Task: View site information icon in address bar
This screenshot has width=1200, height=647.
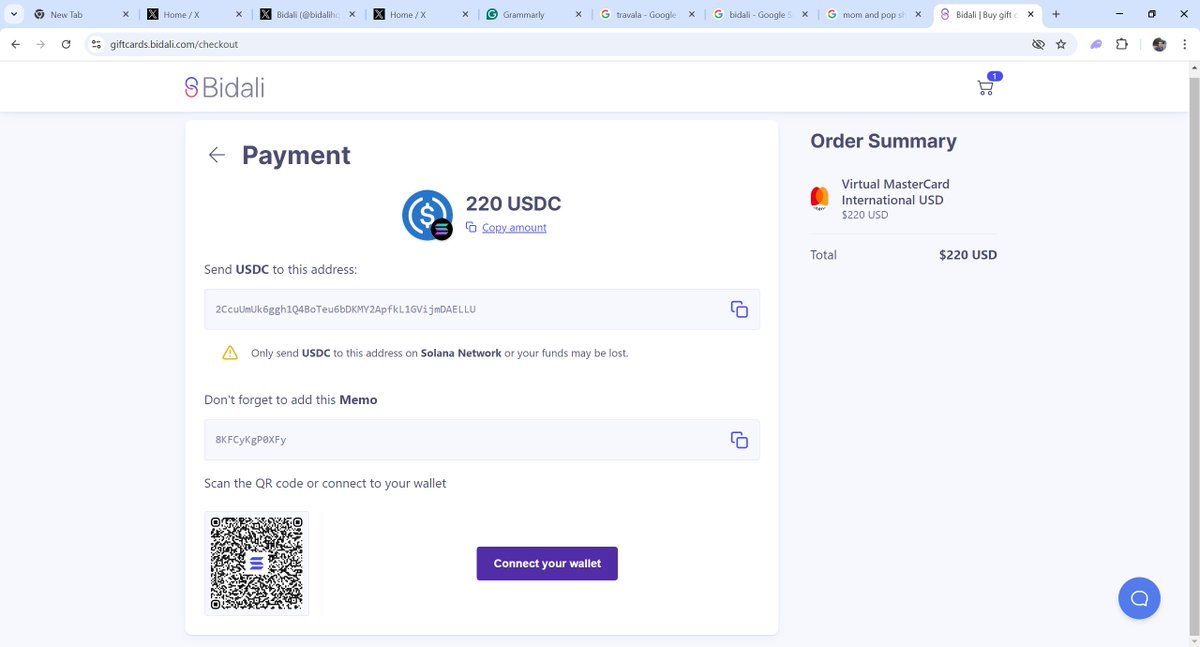Action: coord(96,44)
